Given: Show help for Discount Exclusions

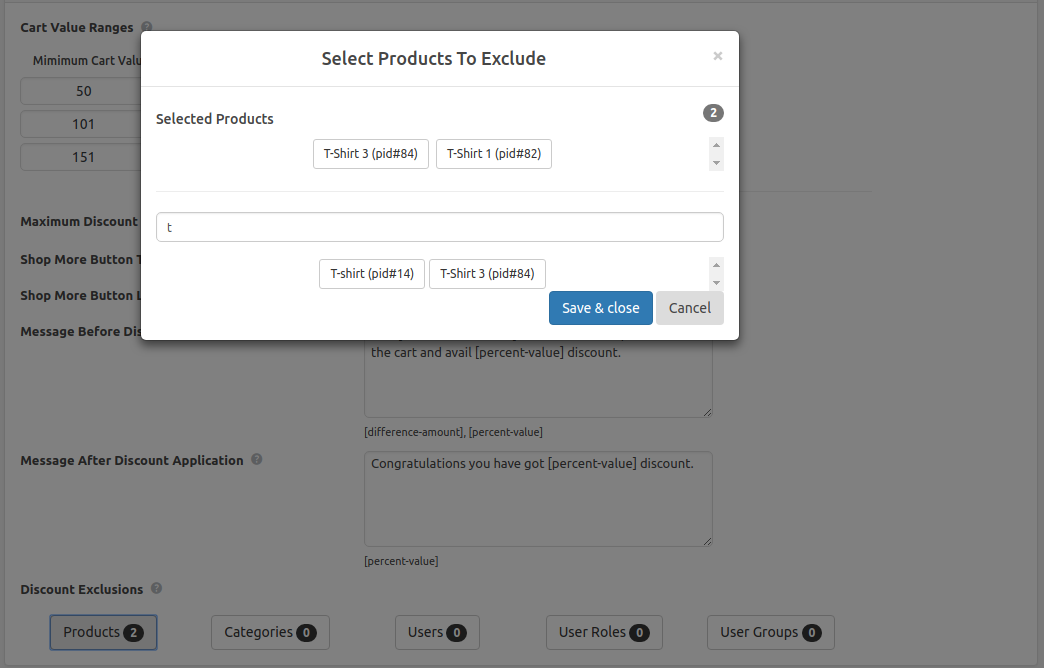Looking at the screenshot, I should tap(157, 589).
